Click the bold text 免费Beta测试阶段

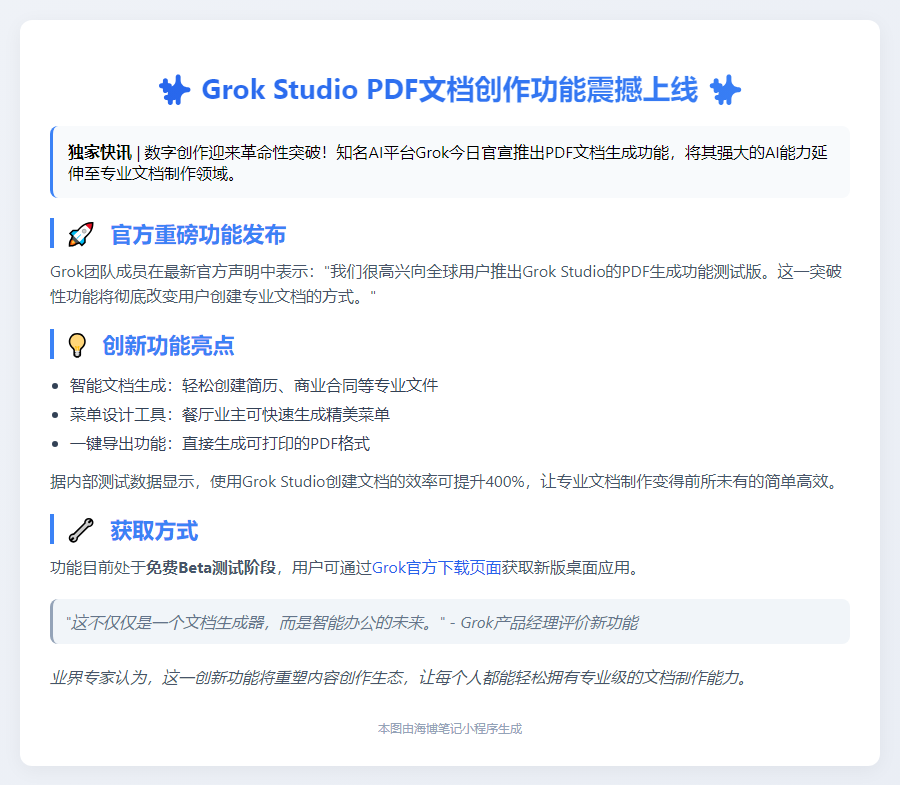tap(211, 568)
